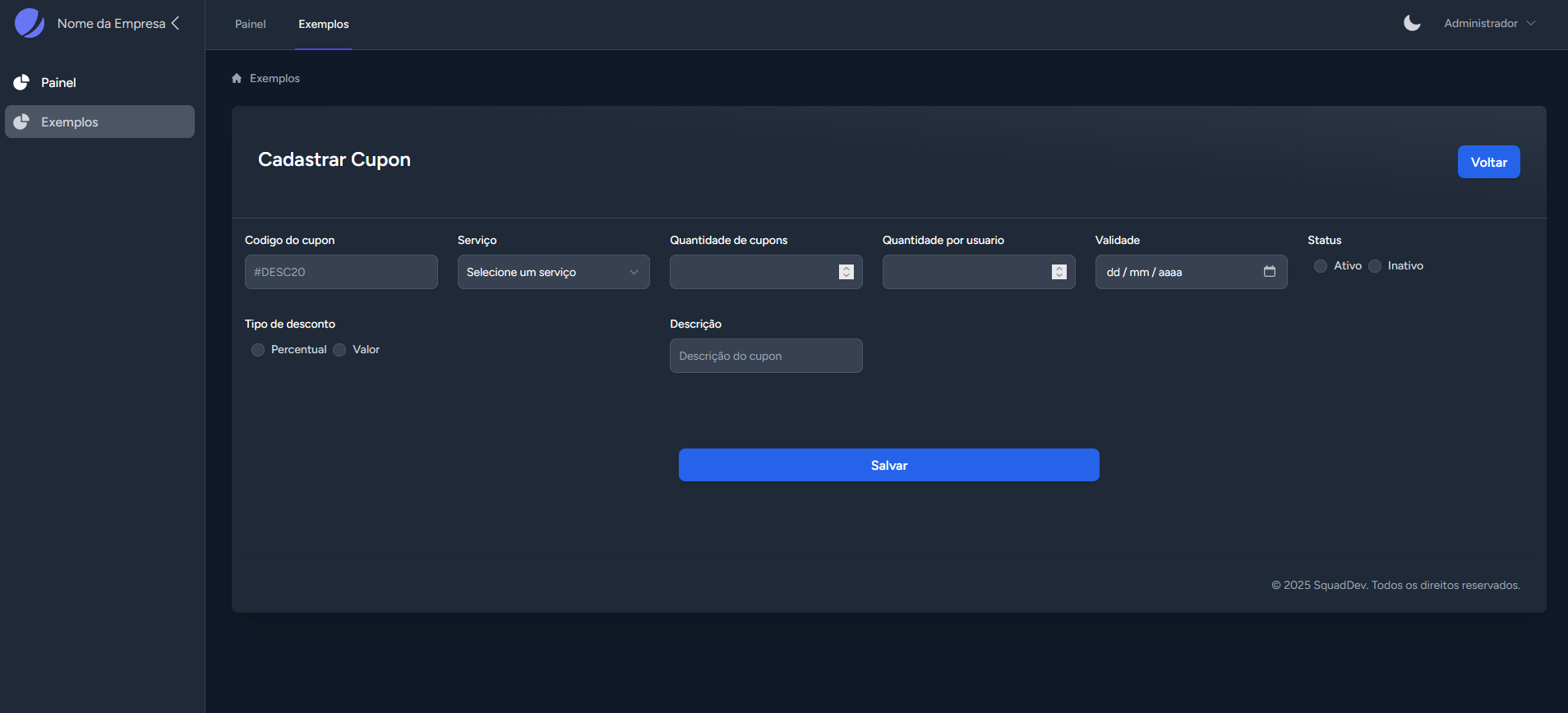Click the home icon in breadcrumb
This screenshot has height=713, width=1568.
(237, 79)
